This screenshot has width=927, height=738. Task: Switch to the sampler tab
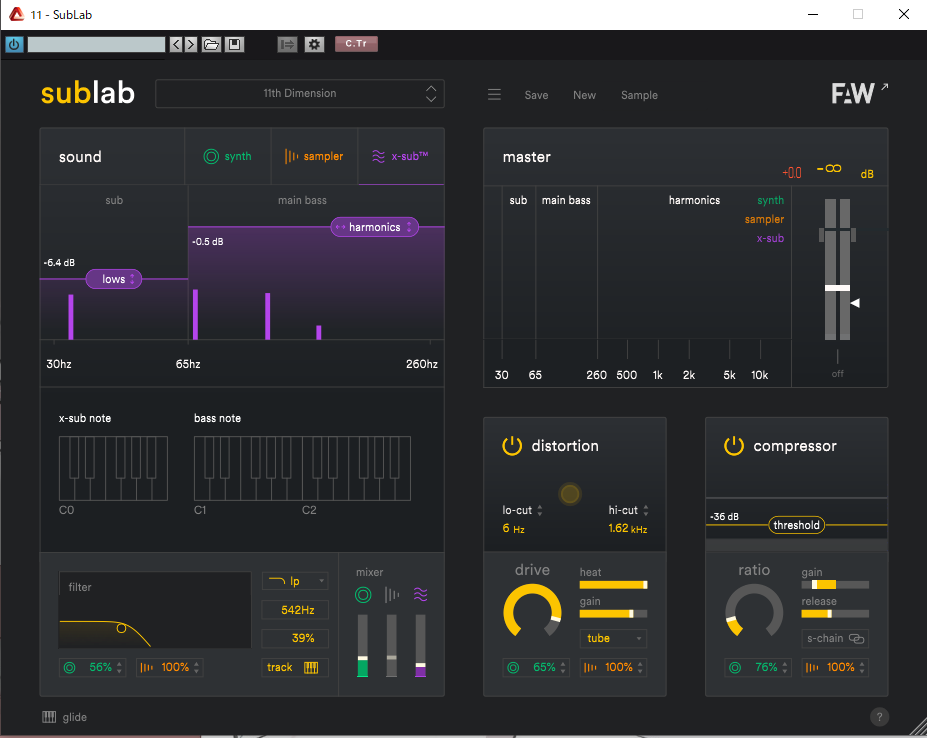(x=314, y=157)
